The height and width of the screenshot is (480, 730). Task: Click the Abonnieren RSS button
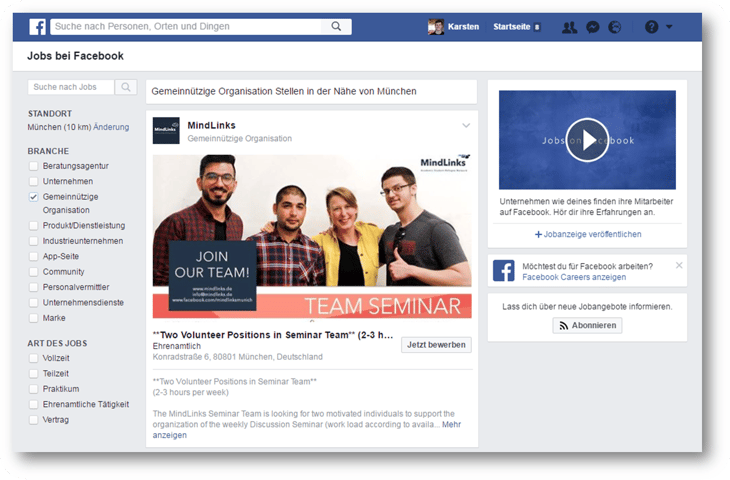click(587, 325)
